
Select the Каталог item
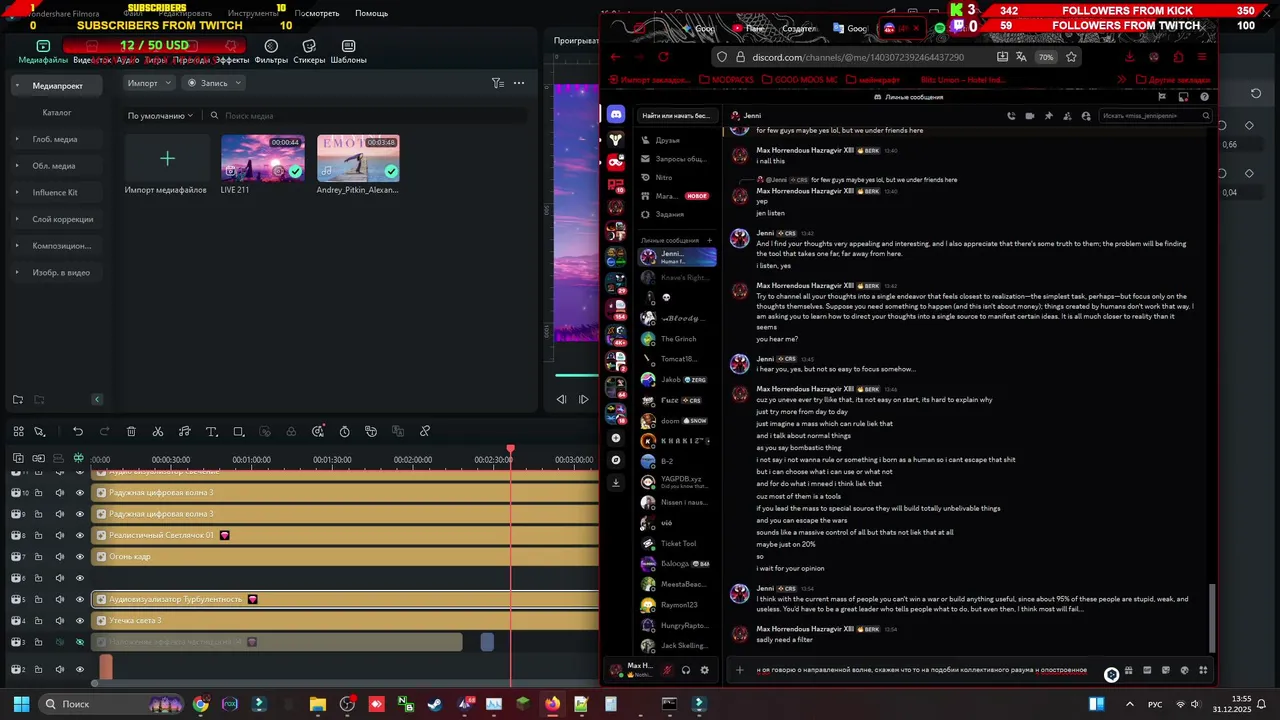(57, 113)
